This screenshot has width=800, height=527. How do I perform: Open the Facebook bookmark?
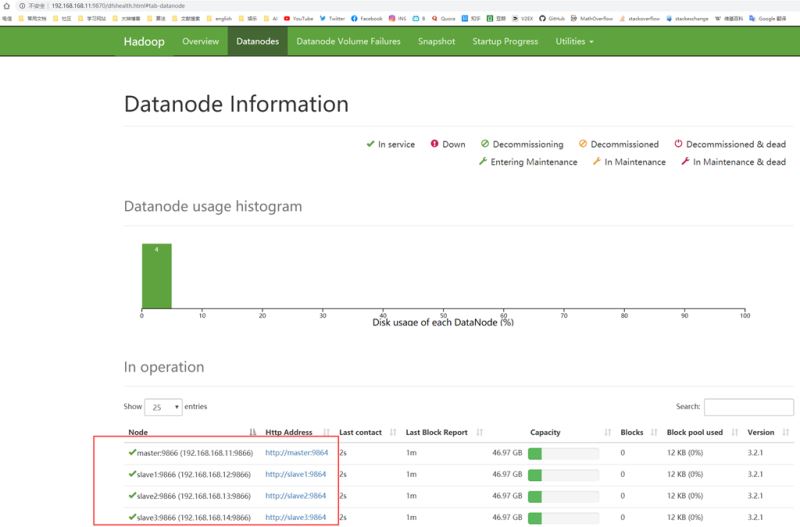[x=366, y=18]
